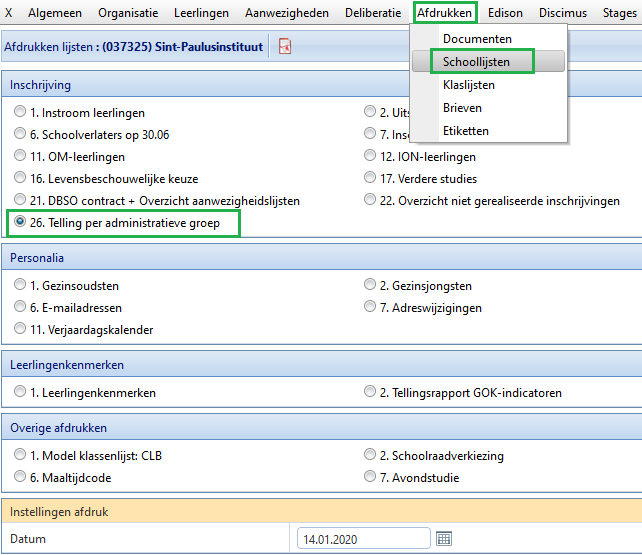Select radio 21. DBSO contract + Overzicht aanwezigheidslijsten
This screenshot has width=642, height=555.
20,200
